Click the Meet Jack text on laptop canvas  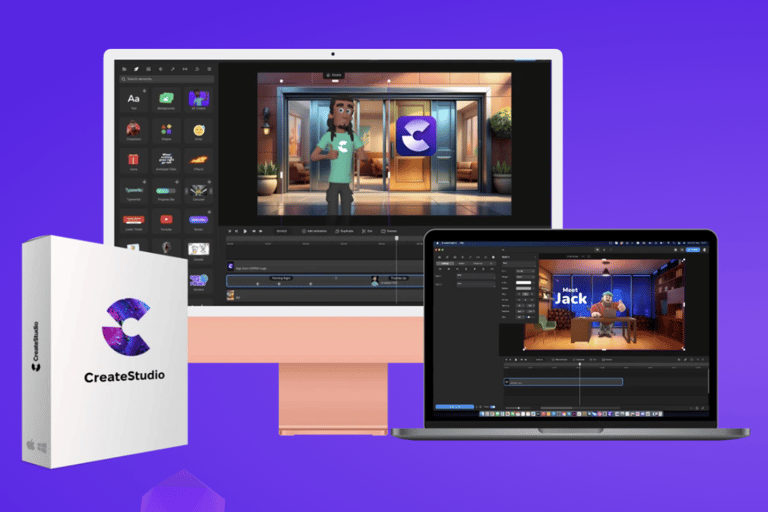[571, 297]
